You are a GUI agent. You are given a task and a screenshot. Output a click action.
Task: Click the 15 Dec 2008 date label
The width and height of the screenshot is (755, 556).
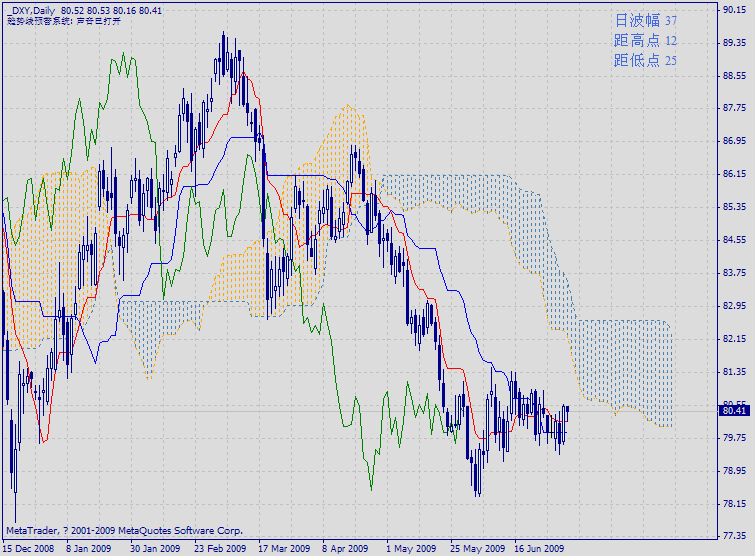pos(27,548)
